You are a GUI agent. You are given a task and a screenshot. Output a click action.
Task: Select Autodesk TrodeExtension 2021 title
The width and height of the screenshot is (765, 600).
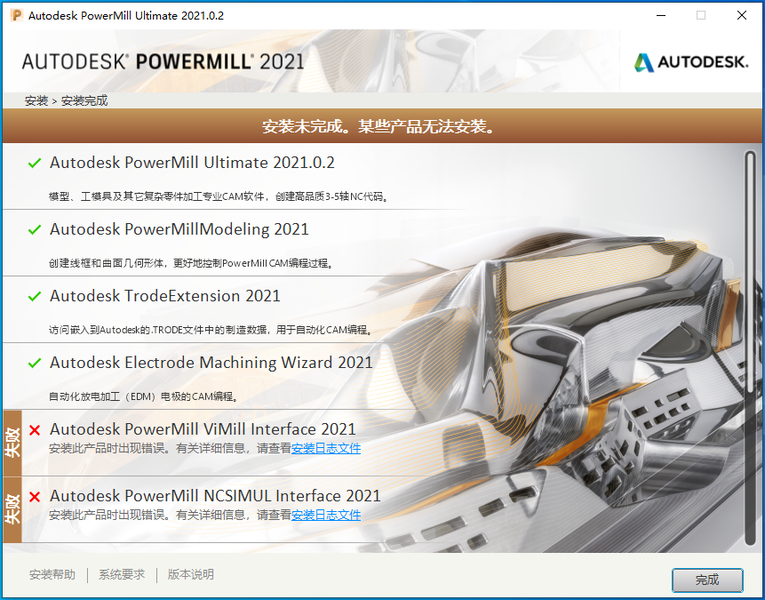coord(165,296)
